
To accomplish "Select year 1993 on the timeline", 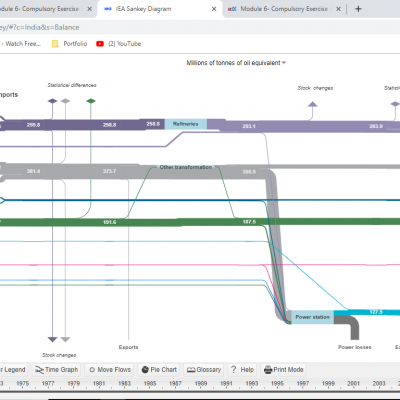I will (x=252, y=384).
